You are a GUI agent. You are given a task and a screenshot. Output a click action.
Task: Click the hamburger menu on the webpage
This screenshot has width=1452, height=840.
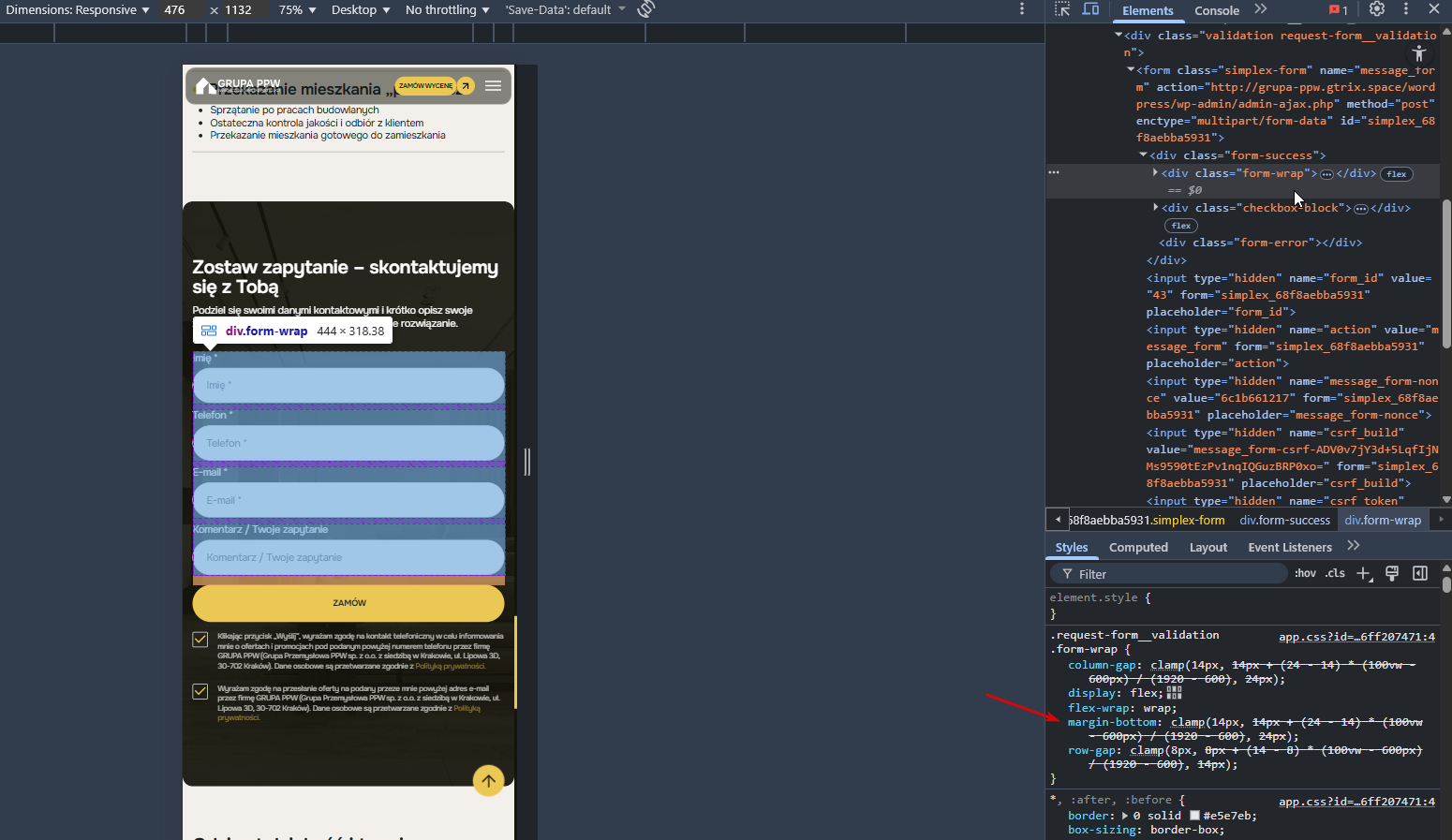click(493, 86)
